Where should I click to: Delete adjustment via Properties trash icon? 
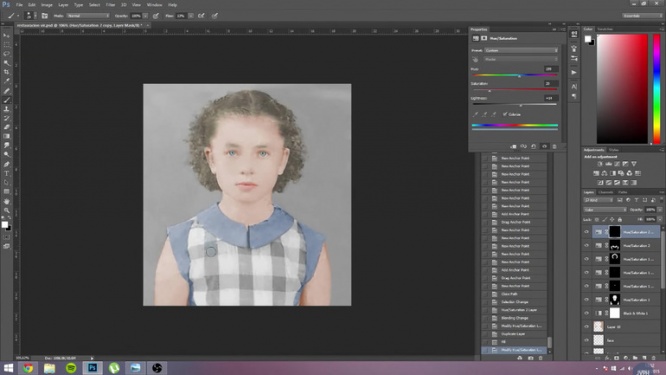pyautogui.click(x=554, y=147)
